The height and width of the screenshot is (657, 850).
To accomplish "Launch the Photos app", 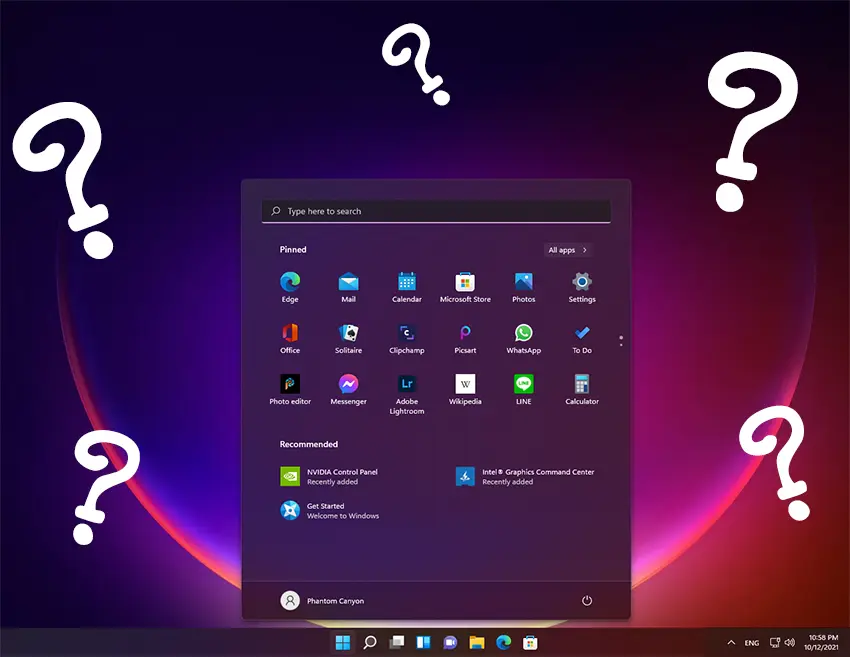I will [523, 282].
